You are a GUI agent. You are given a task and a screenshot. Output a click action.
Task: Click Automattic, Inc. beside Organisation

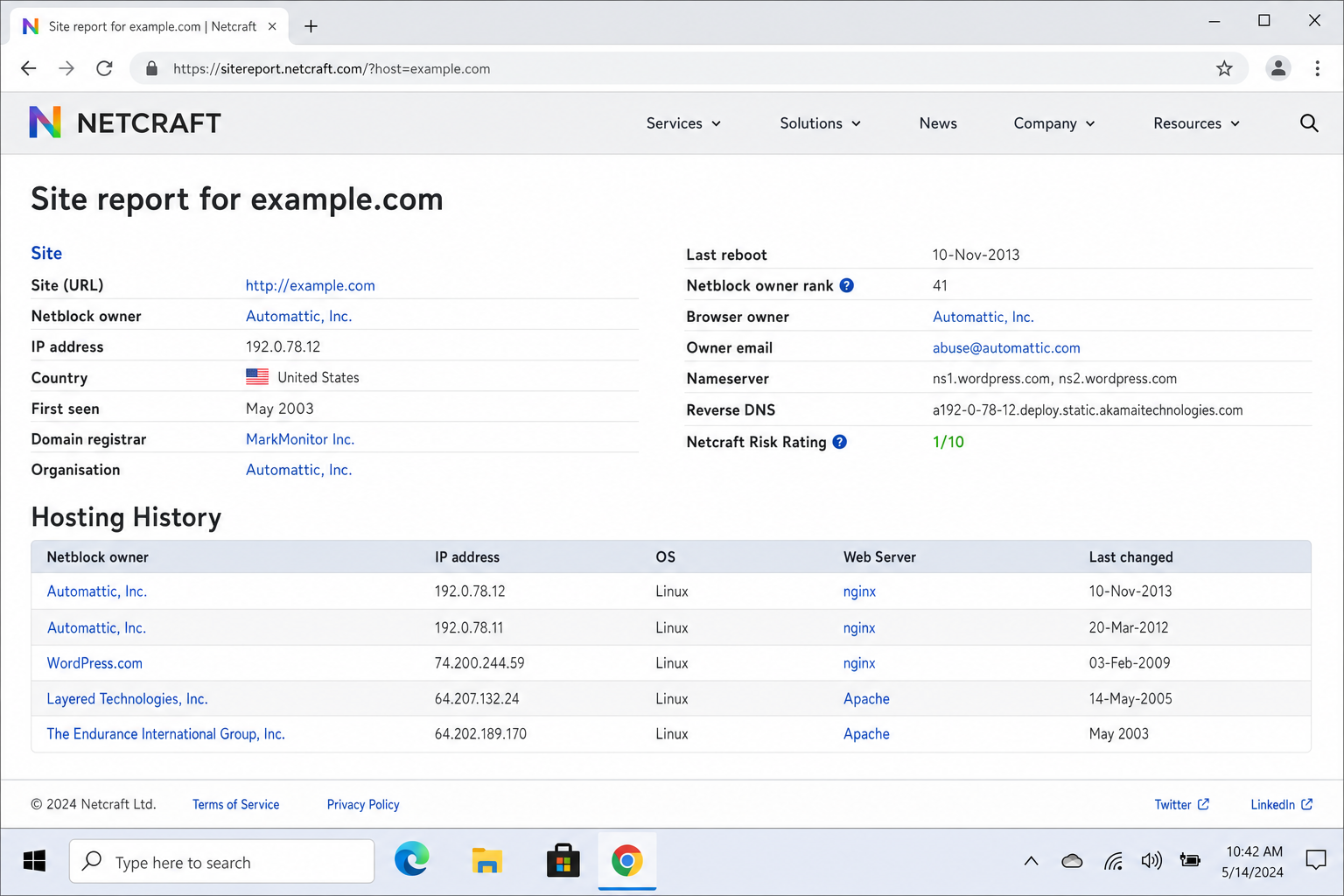[x=299, y=470]
